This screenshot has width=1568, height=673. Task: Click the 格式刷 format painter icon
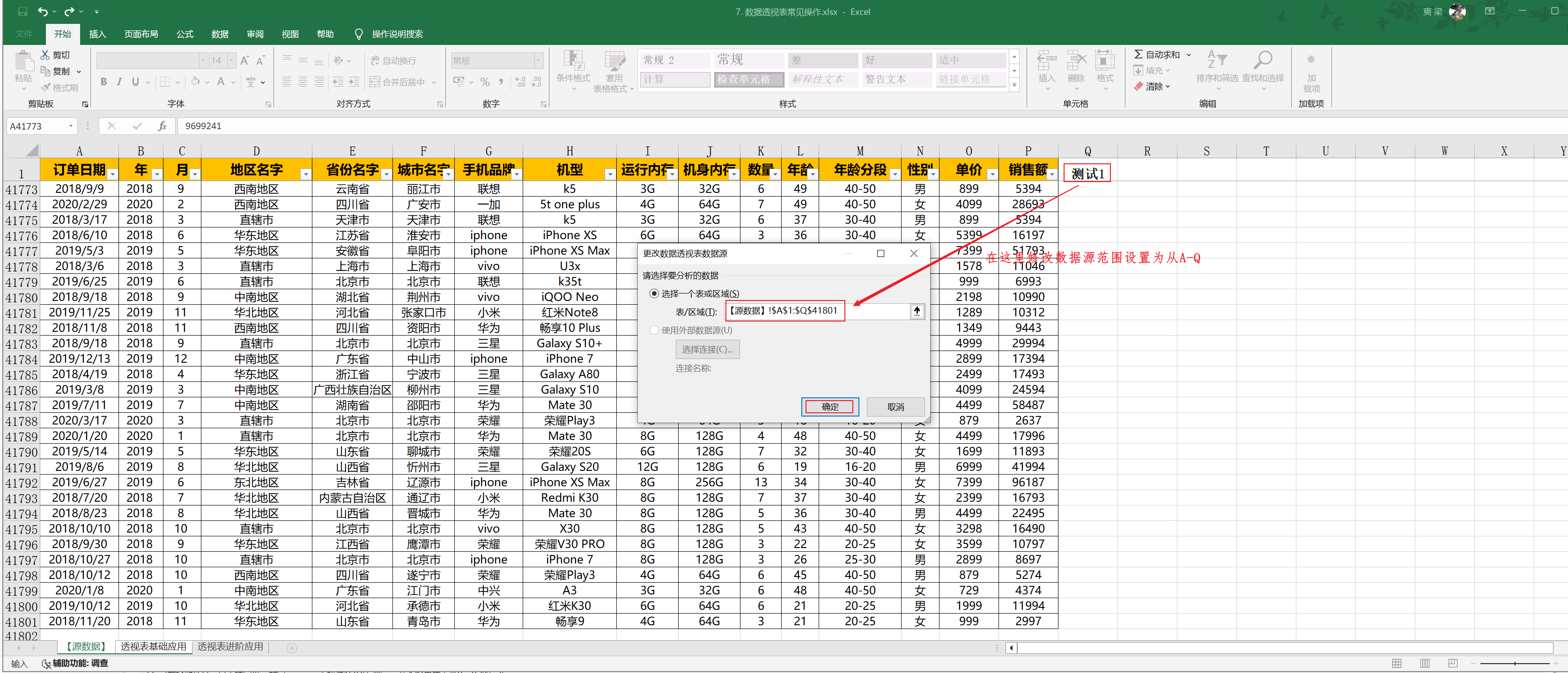(45, 88)
